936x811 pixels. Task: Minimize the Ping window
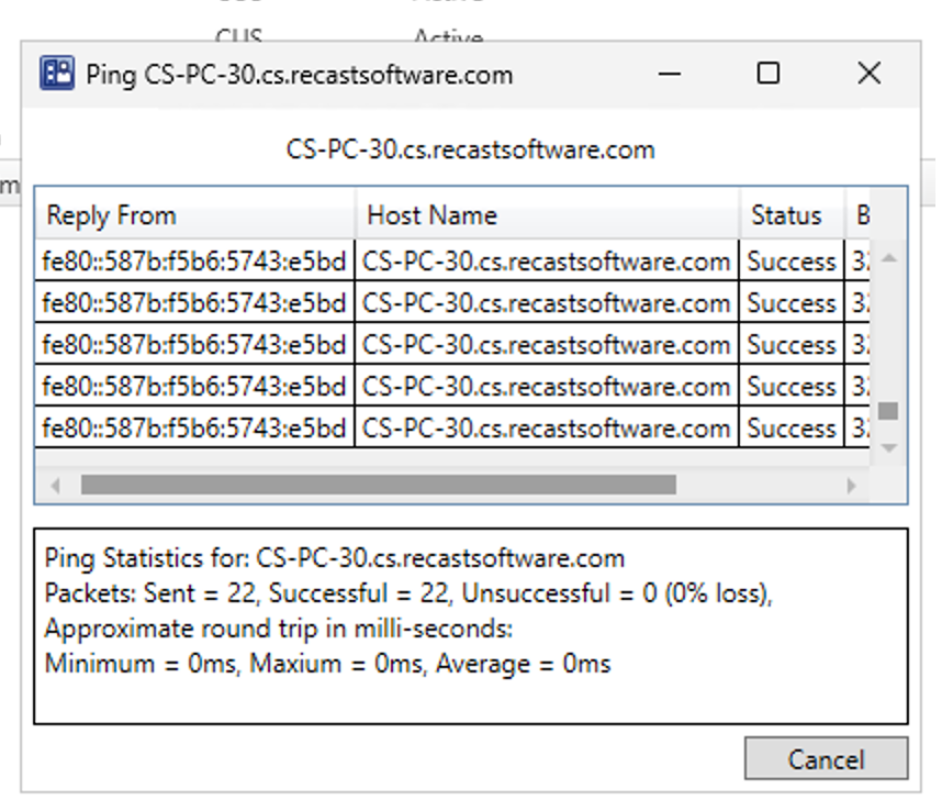669,74
